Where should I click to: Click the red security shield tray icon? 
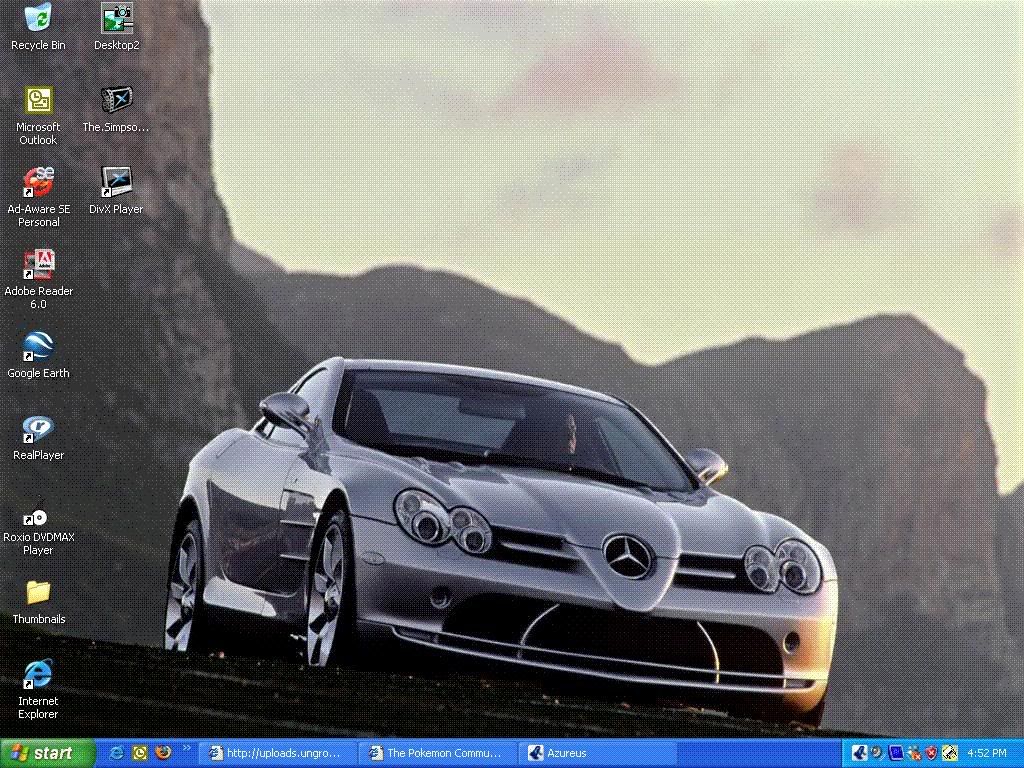point(932,753)
